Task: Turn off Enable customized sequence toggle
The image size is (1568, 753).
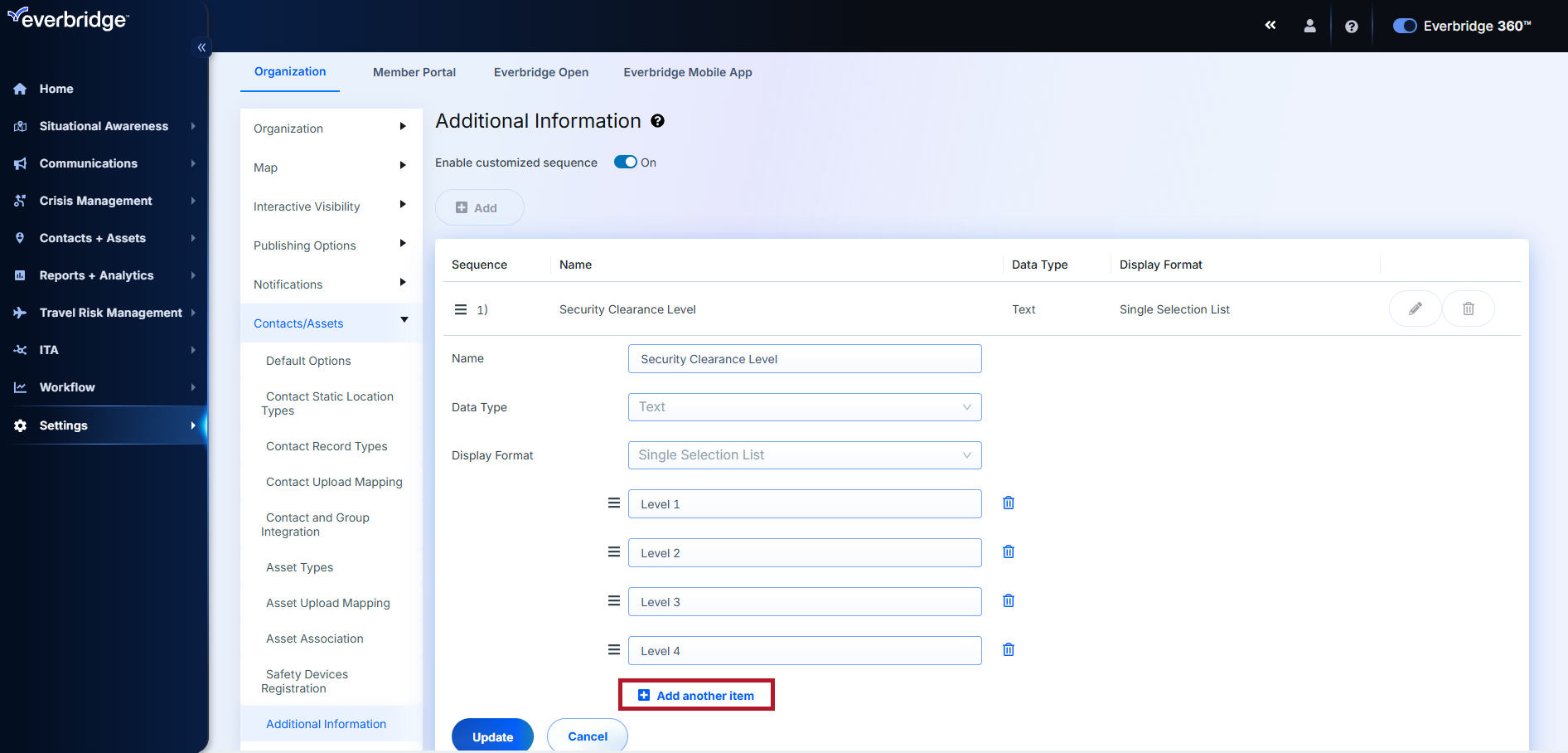Action: tap(625, 163)
